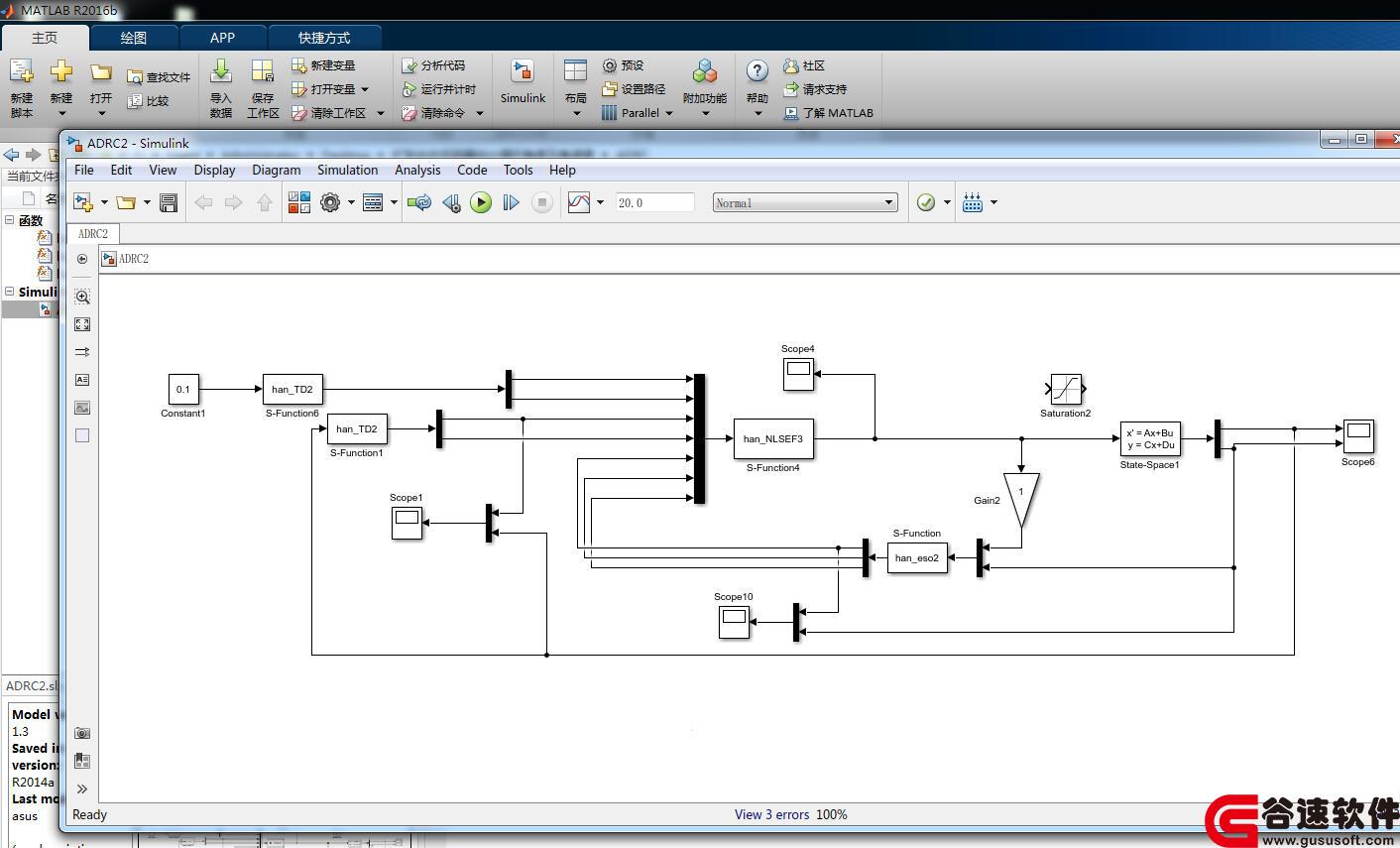Image resolution: width=1400 pixels, height=848 pixels.
Task: Select the han_eso2 S-Function block
Action: (917, 557)
